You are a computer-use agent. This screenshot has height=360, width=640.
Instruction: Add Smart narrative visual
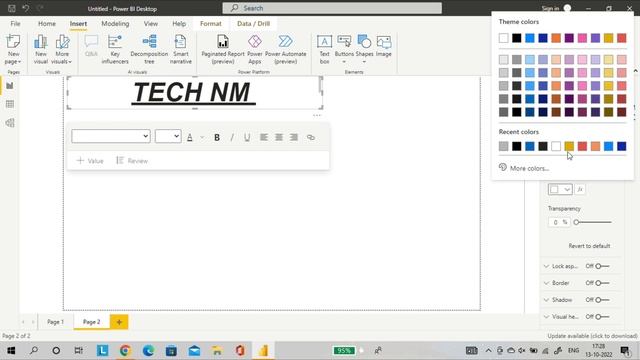(180, 49)
